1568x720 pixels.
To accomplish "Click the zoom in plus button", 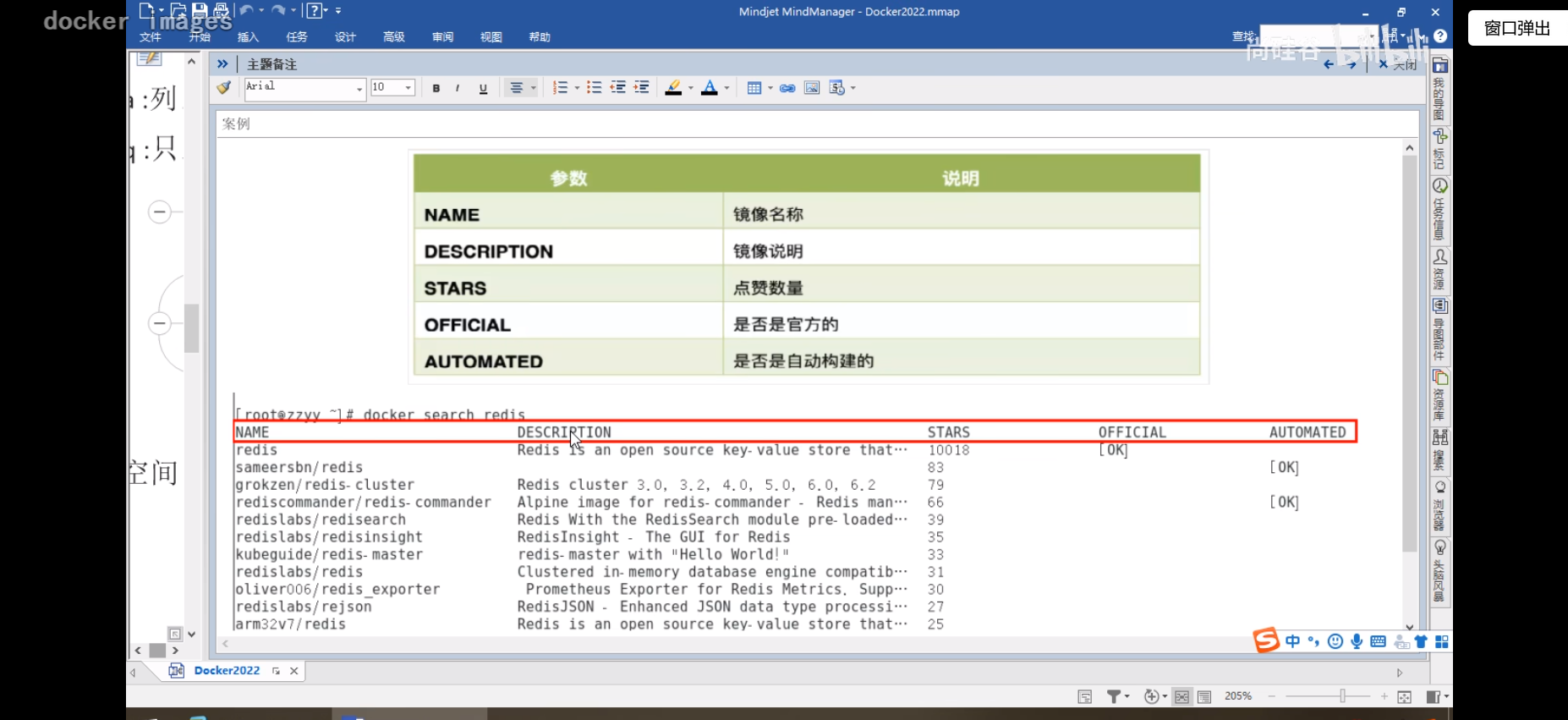I will point(1384,696).
